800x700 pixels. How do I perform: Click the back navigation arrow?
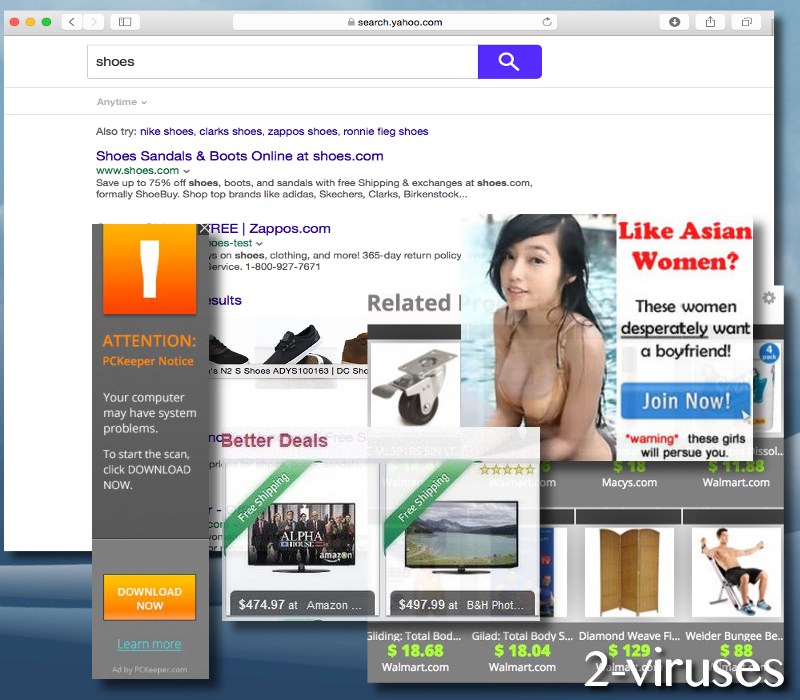[x=70, y=21]
